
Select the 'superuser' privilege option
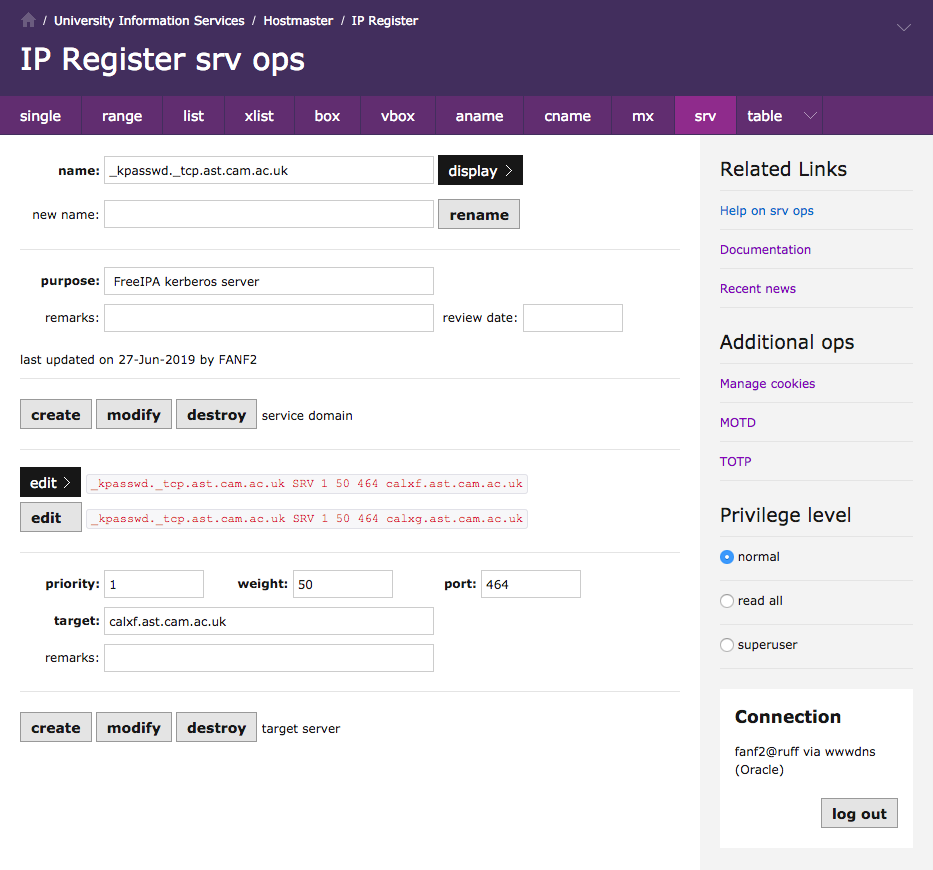[x=727, y=645]
